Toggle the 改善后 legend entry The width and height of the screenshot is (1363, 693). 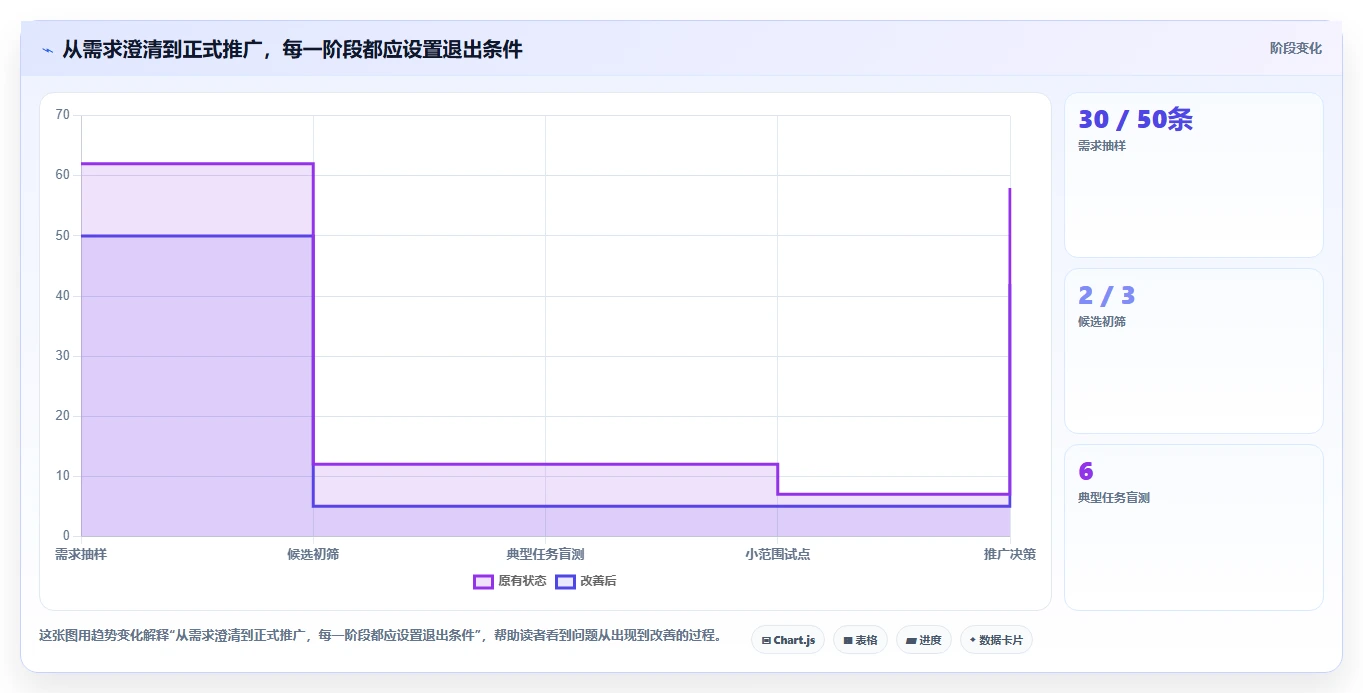point(586,581)
